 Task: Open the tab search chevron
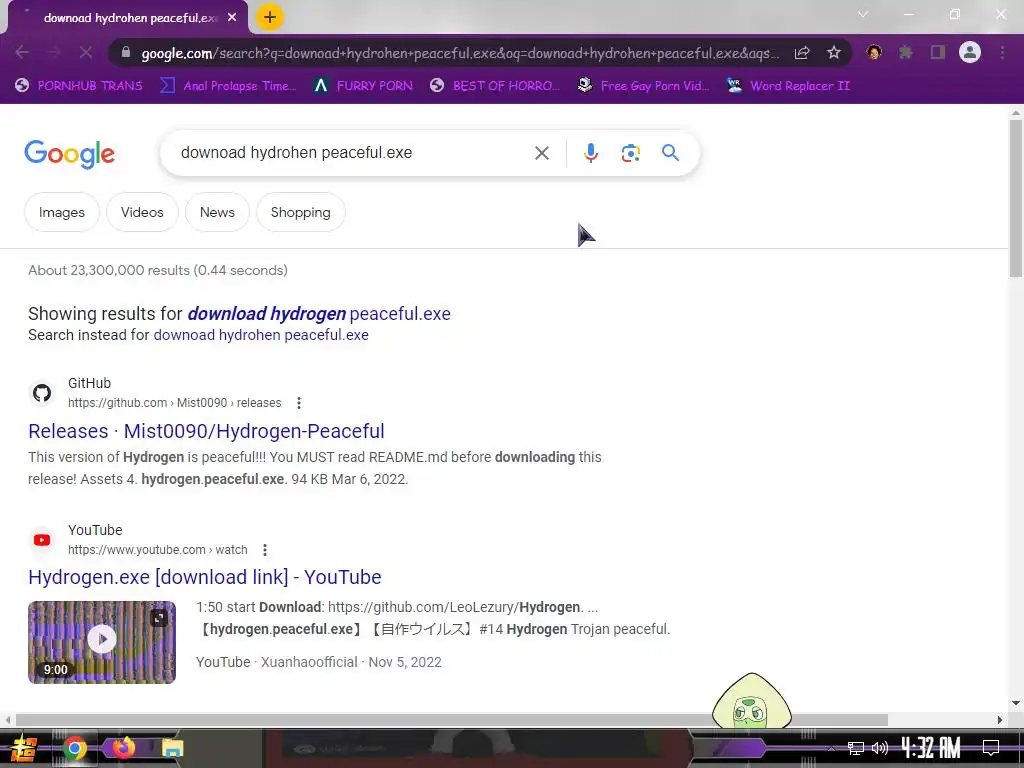(863, 14)
